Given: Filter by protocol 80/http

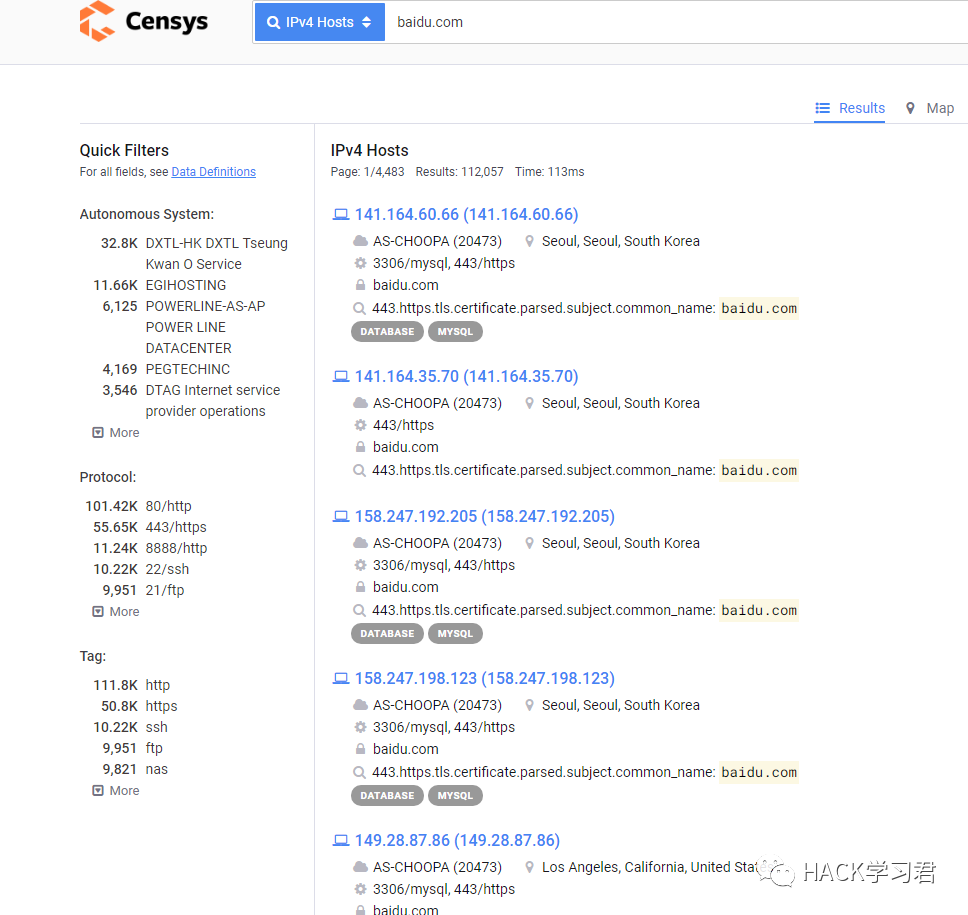Looking at the screenshot, I should click(169, 506).
